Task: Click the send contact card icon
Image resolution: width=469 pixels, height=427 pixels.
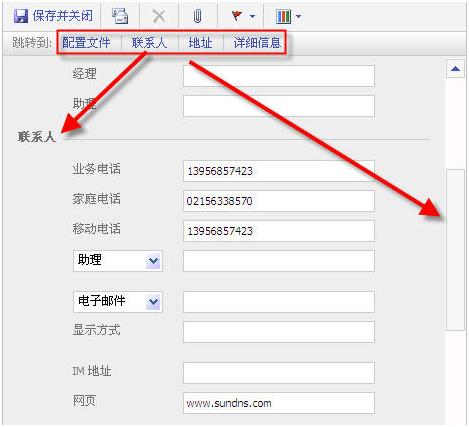Action: (x=120, y=16)
